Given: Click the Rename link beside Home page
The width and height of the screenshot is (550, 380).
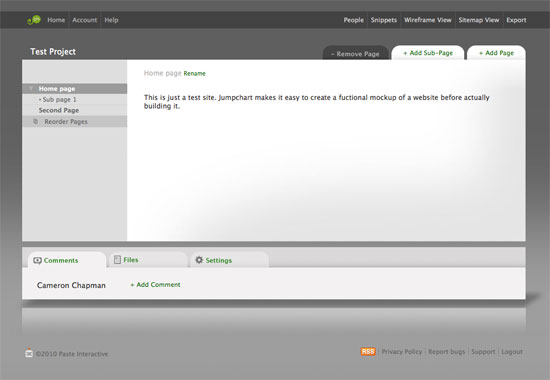Looking at the screenshot, I should pos(195,73).
